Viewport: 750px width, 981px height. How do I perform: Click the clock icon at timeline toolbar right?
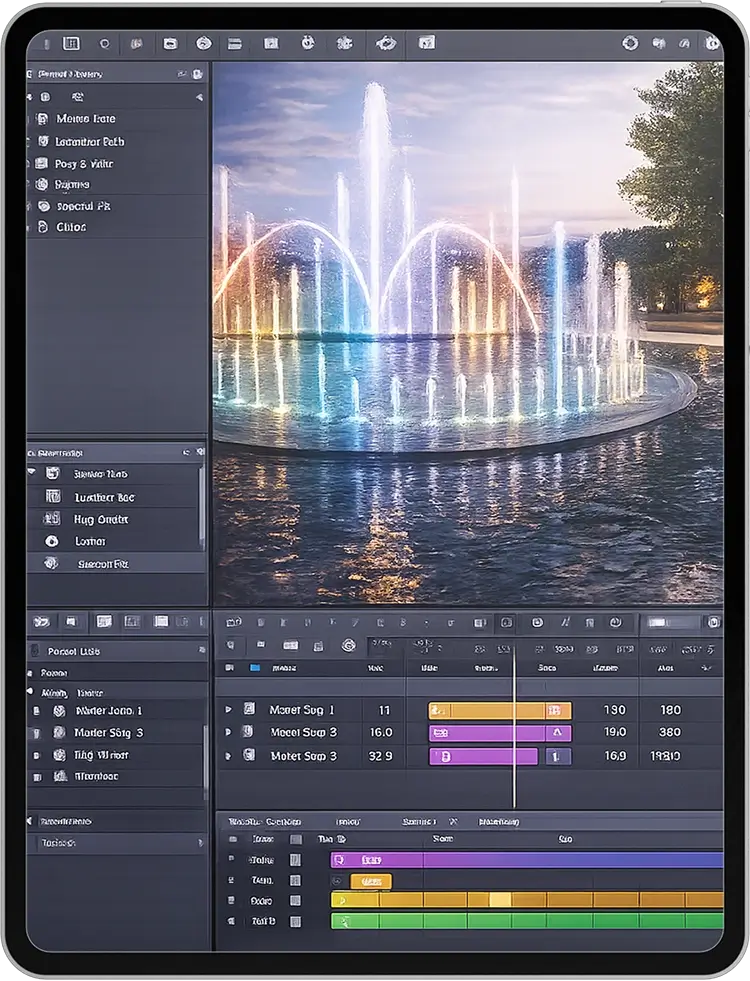(x=616, y=623)
